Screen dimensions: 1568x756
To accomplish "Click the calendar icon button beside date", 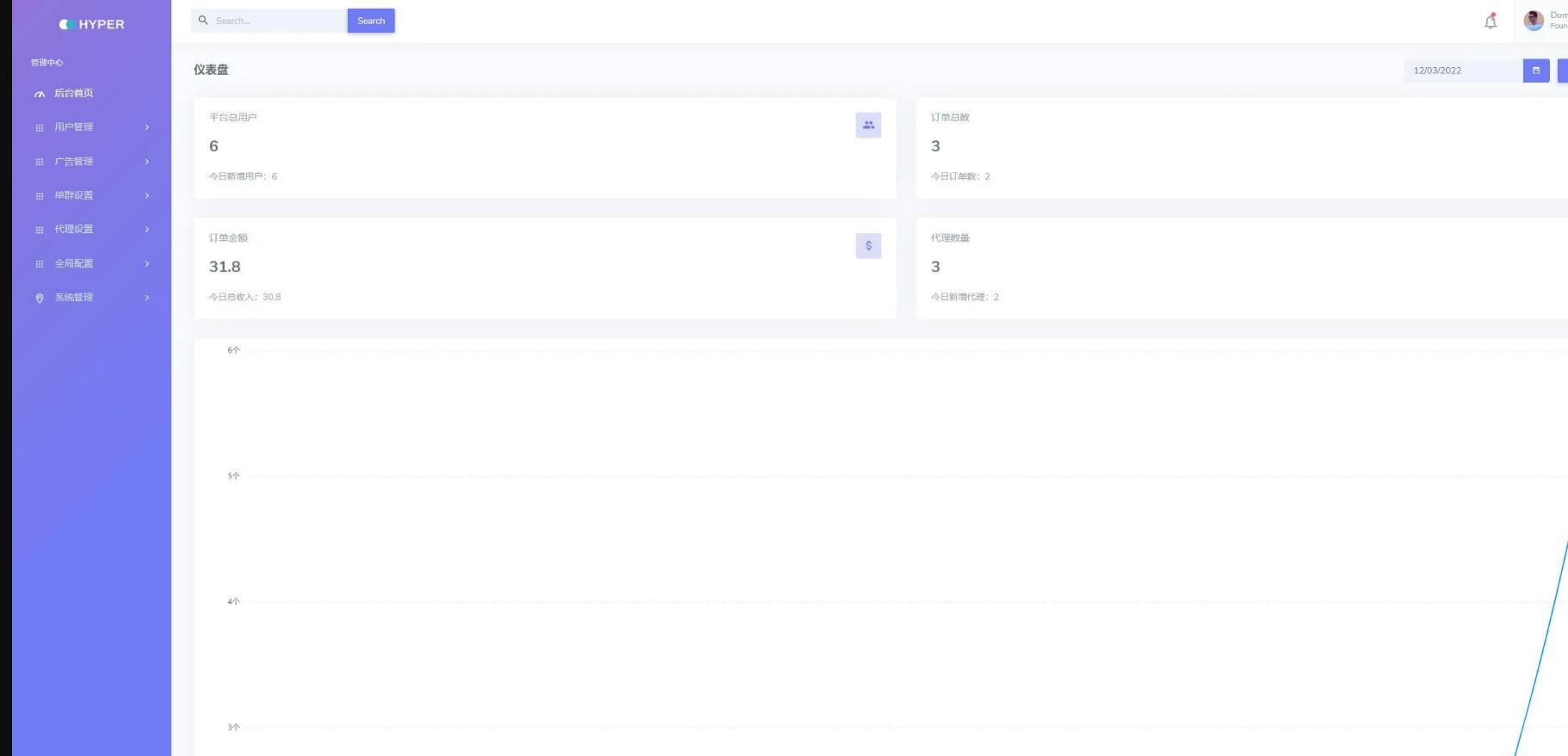I will coord(1536,71).
